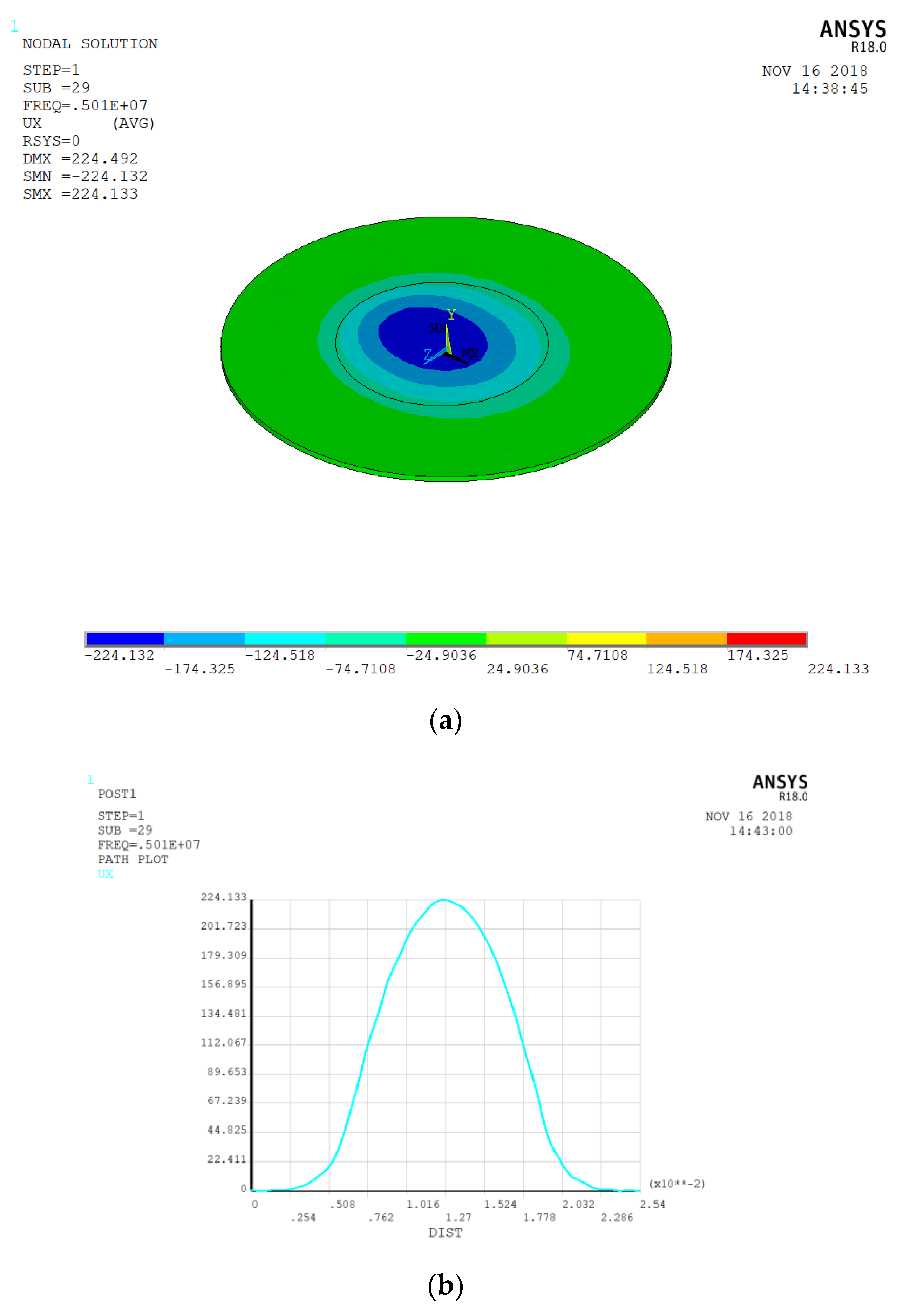
Task: Click the peak of the cyan UX curve
Action: point(444,900)
